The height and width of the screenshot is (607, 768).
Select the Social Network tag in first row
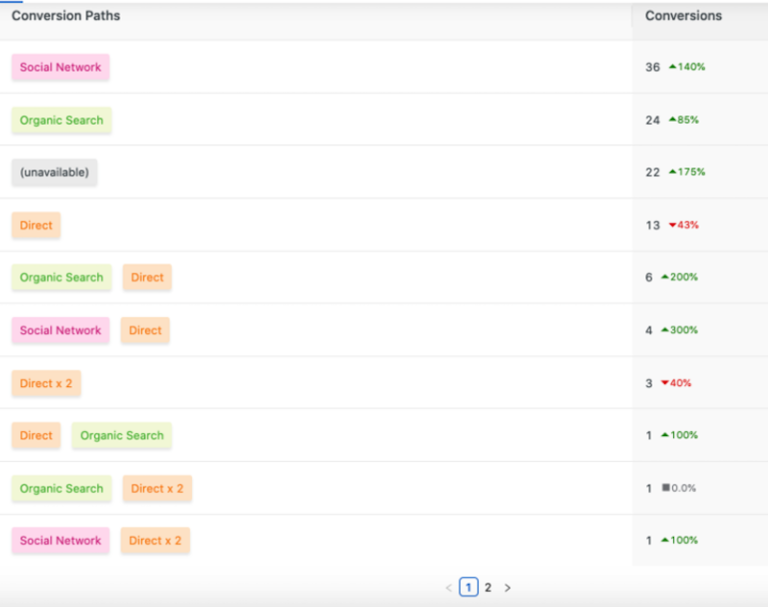coord(60,67)
